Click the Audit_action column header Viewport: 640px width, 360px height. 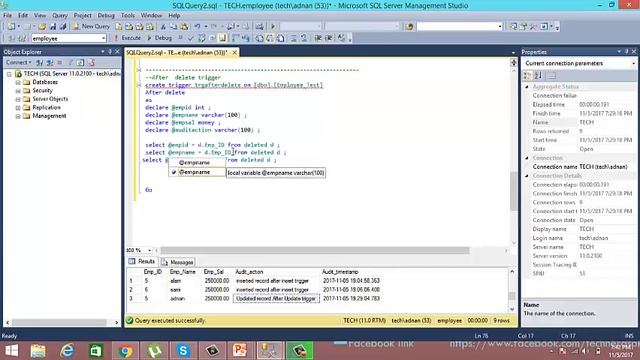(249, 272)
